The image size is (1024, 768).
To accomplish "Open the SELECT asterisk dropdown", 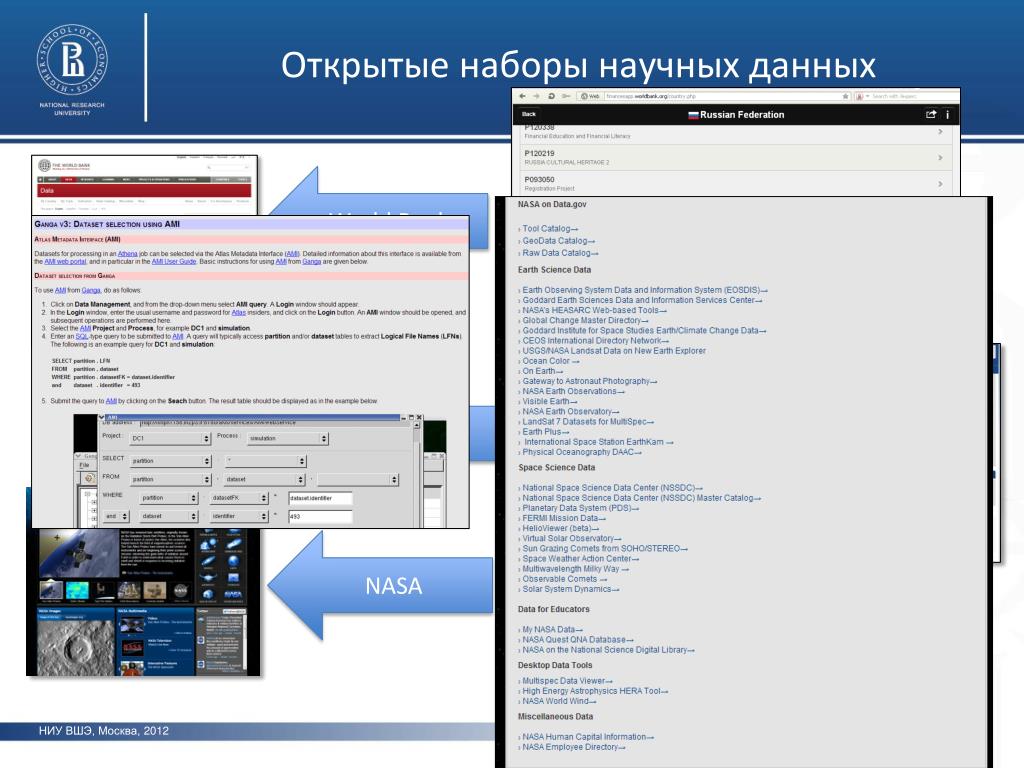I will (x=265, y=461).
